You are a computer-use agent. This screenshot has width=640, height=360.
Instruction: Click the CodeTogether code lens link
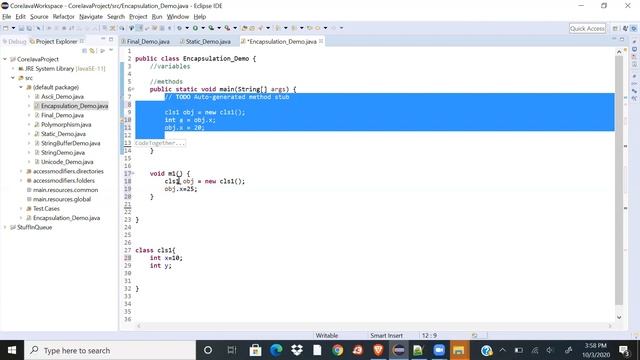click(160, 143)
